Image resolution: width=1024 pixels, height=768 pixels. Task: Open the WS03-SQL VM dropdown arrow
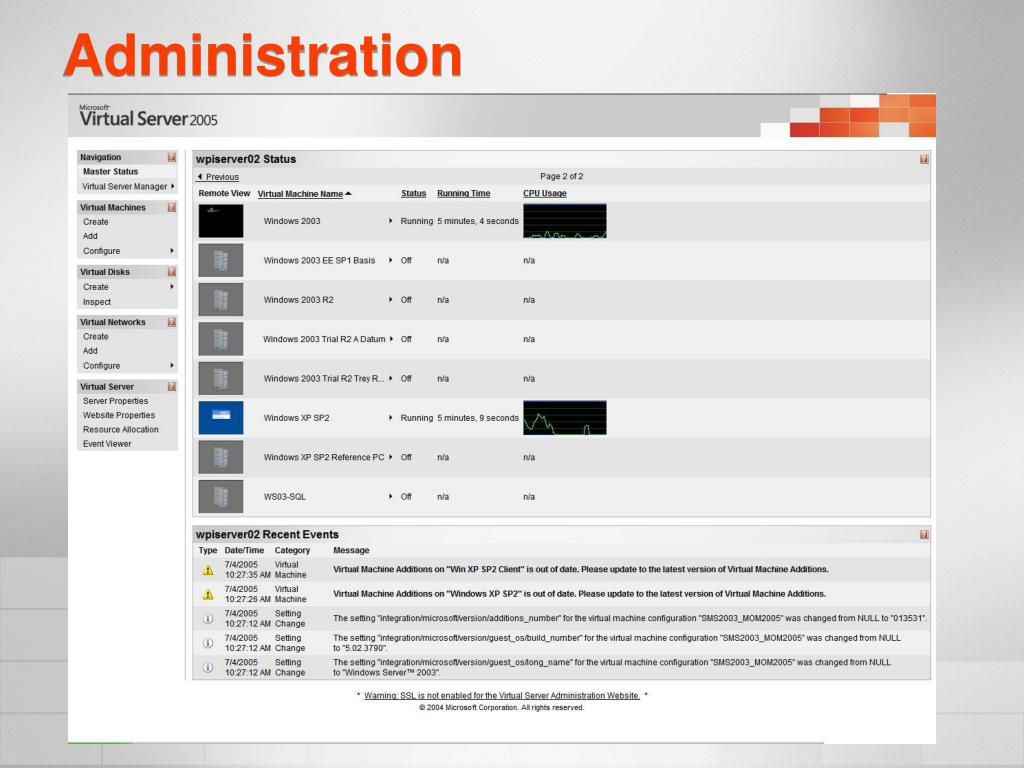click(391, 497)
